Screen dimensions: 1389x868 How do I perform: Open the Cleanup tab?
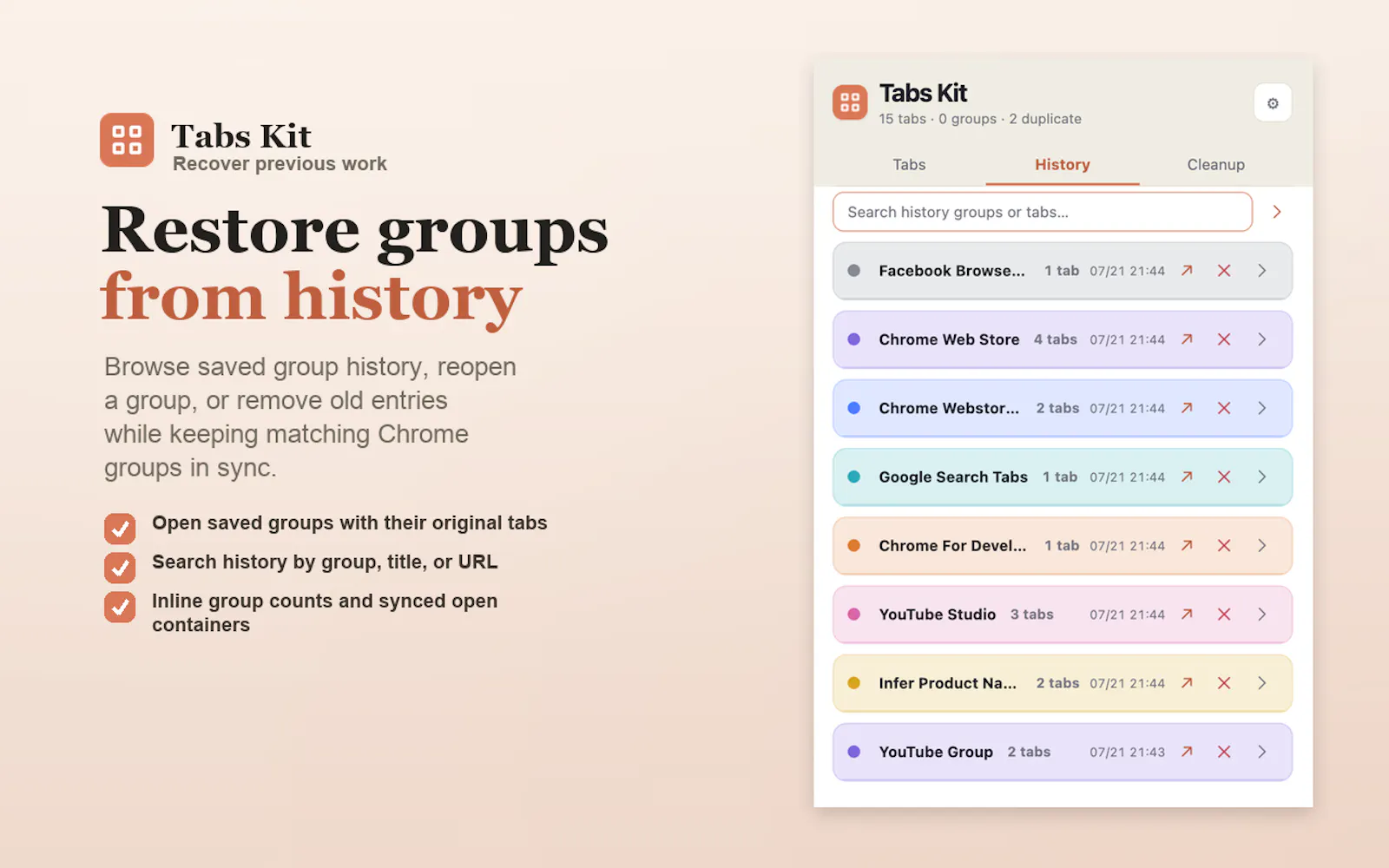coord(1215,165)
